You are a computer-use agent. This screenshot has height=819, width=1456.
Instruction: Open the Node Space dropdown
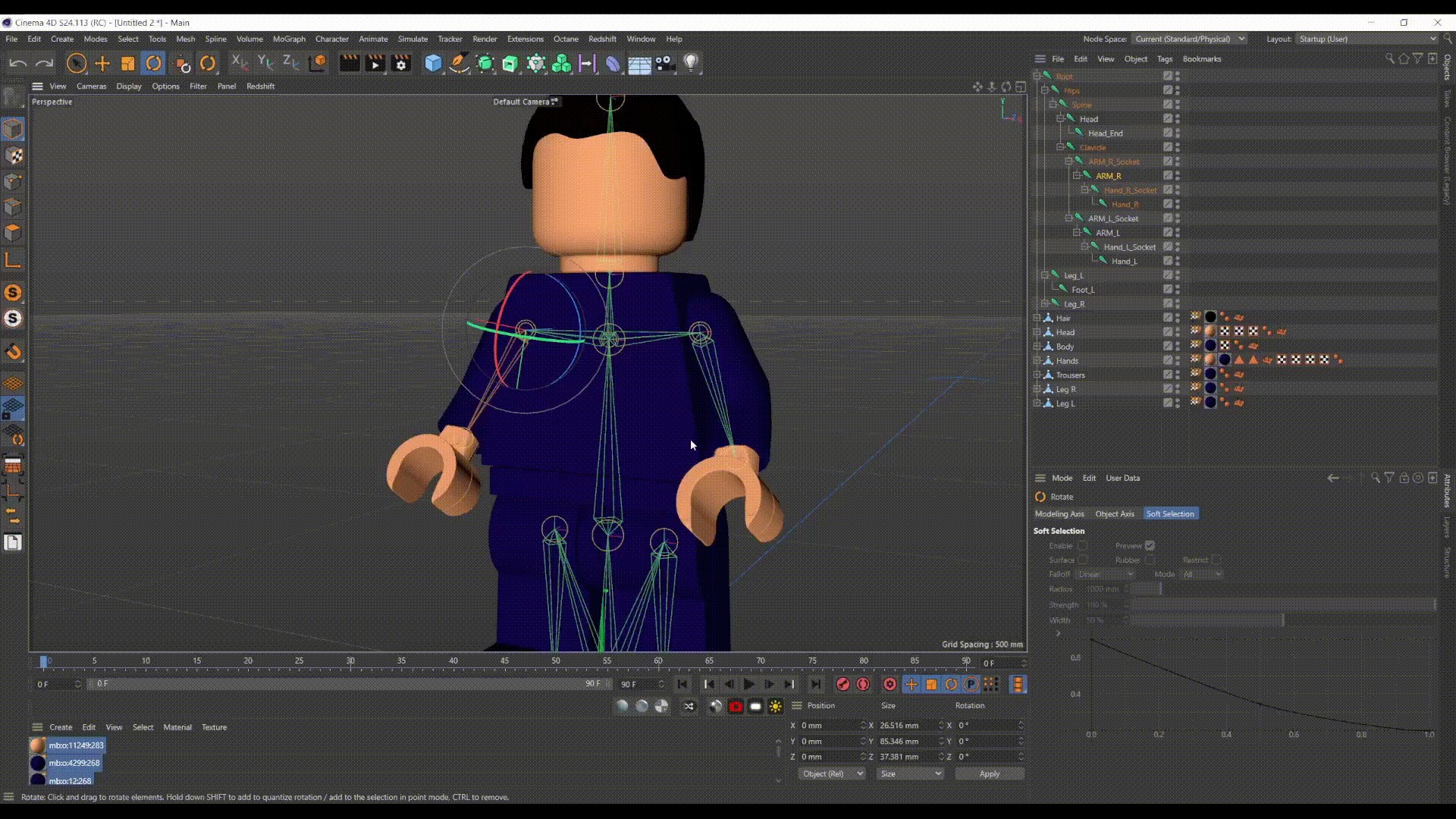click(x=1189, y=39)
